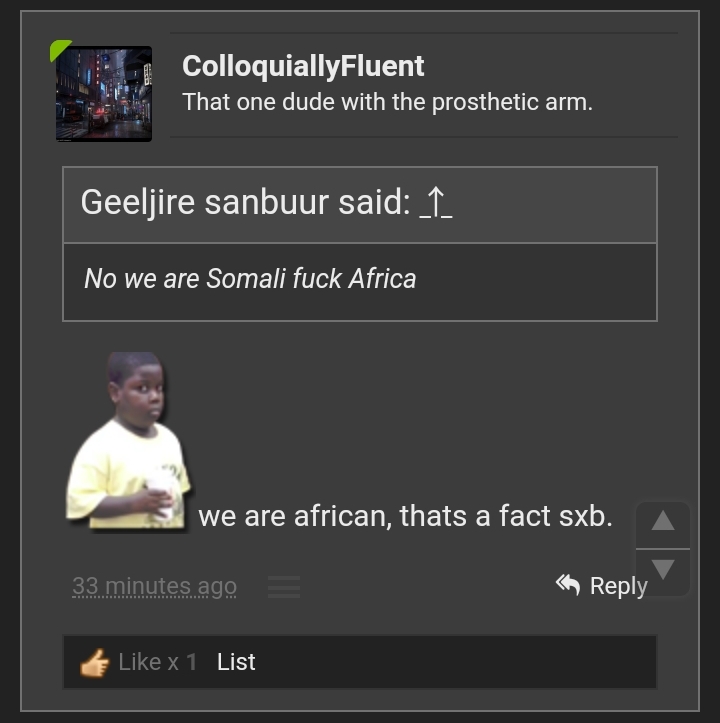The width and height of the screenshot is (720, 723).
Task: Open post options hamburger menu icon
Action: (x=284, y=587)
